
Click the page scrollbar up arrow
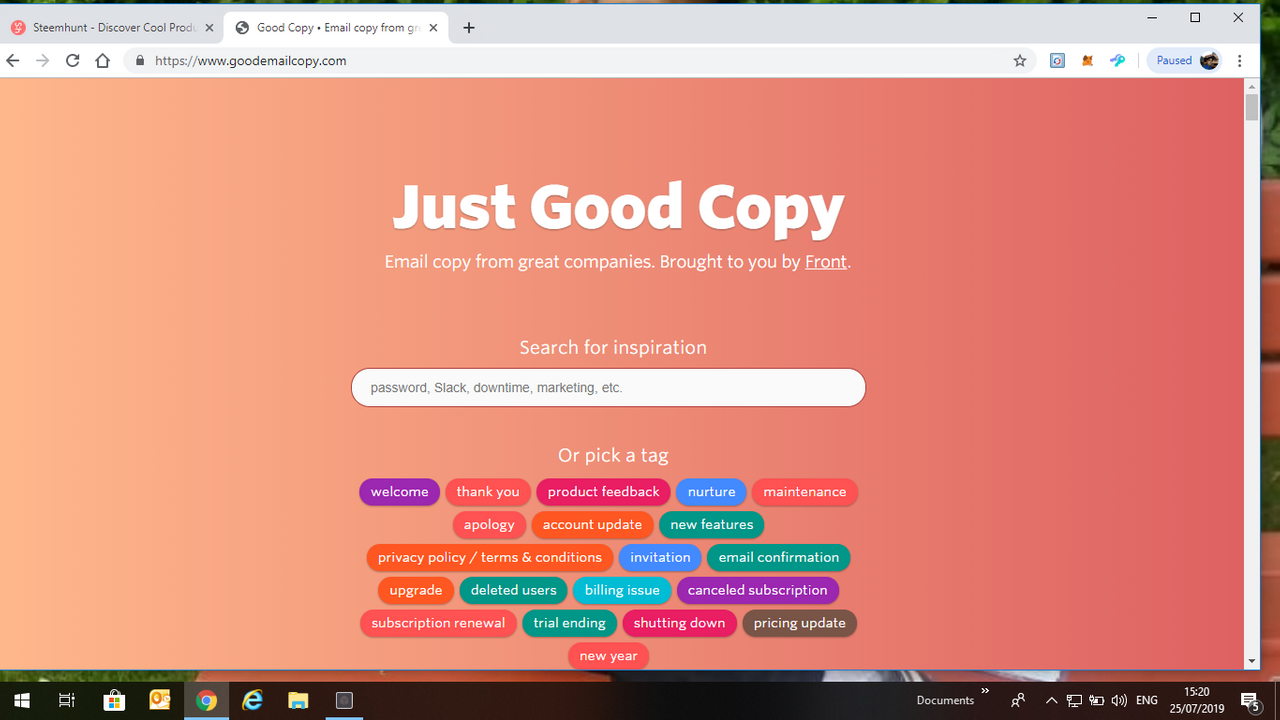[1252, 88]
